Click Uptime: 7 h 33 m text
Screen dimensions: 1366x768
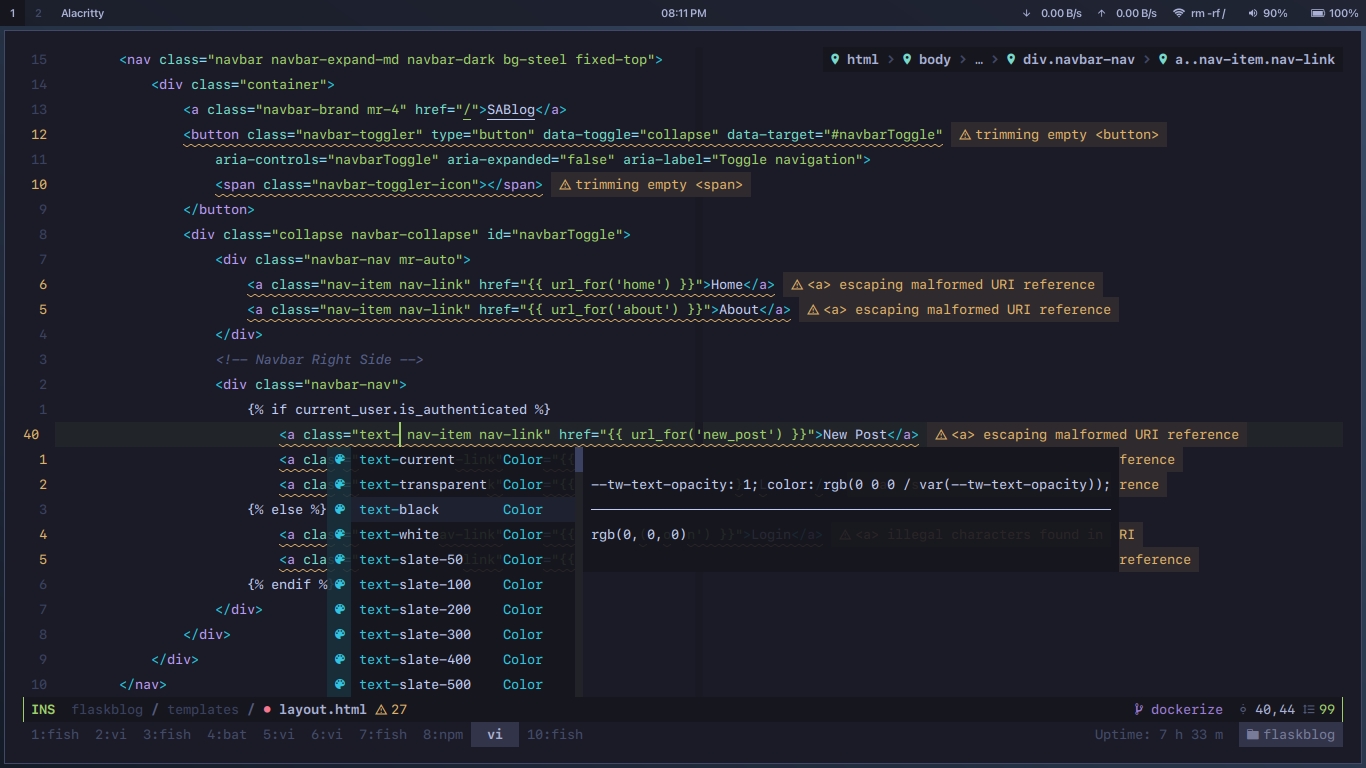click(x=1159, y=734)
